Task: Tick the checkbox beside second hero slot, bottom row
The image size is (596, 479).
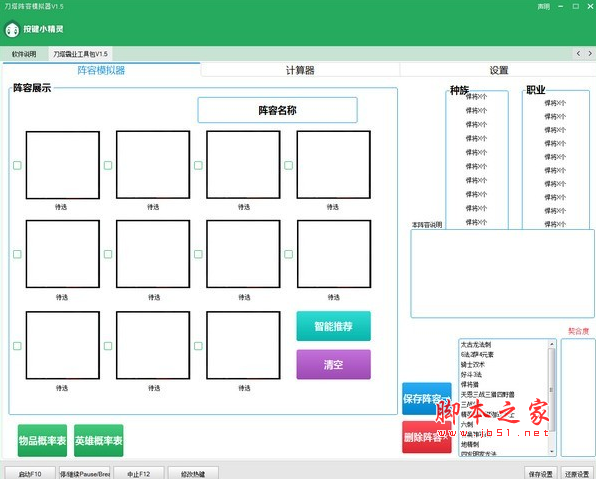Action: pos(108,346)
